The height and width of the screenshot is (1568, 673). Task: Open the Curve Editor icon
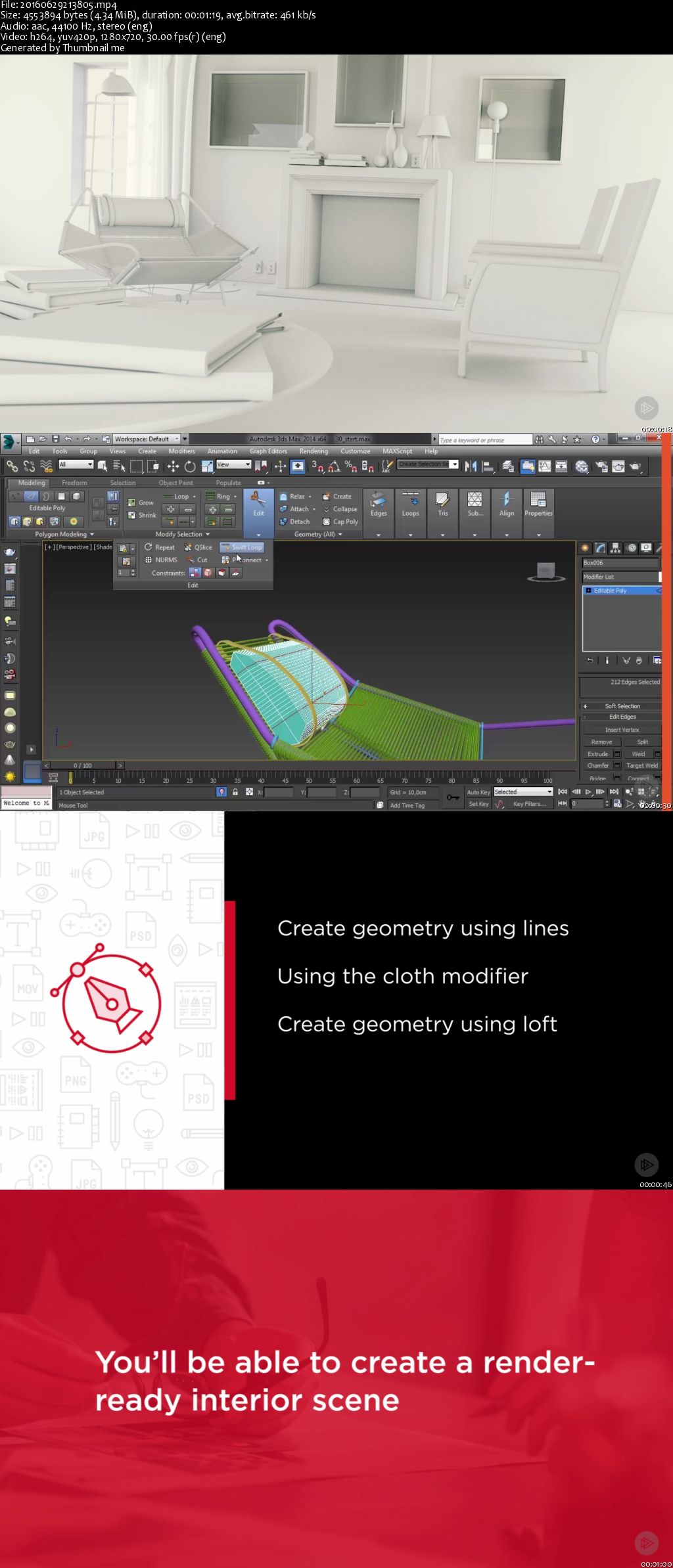pos(545,466)
